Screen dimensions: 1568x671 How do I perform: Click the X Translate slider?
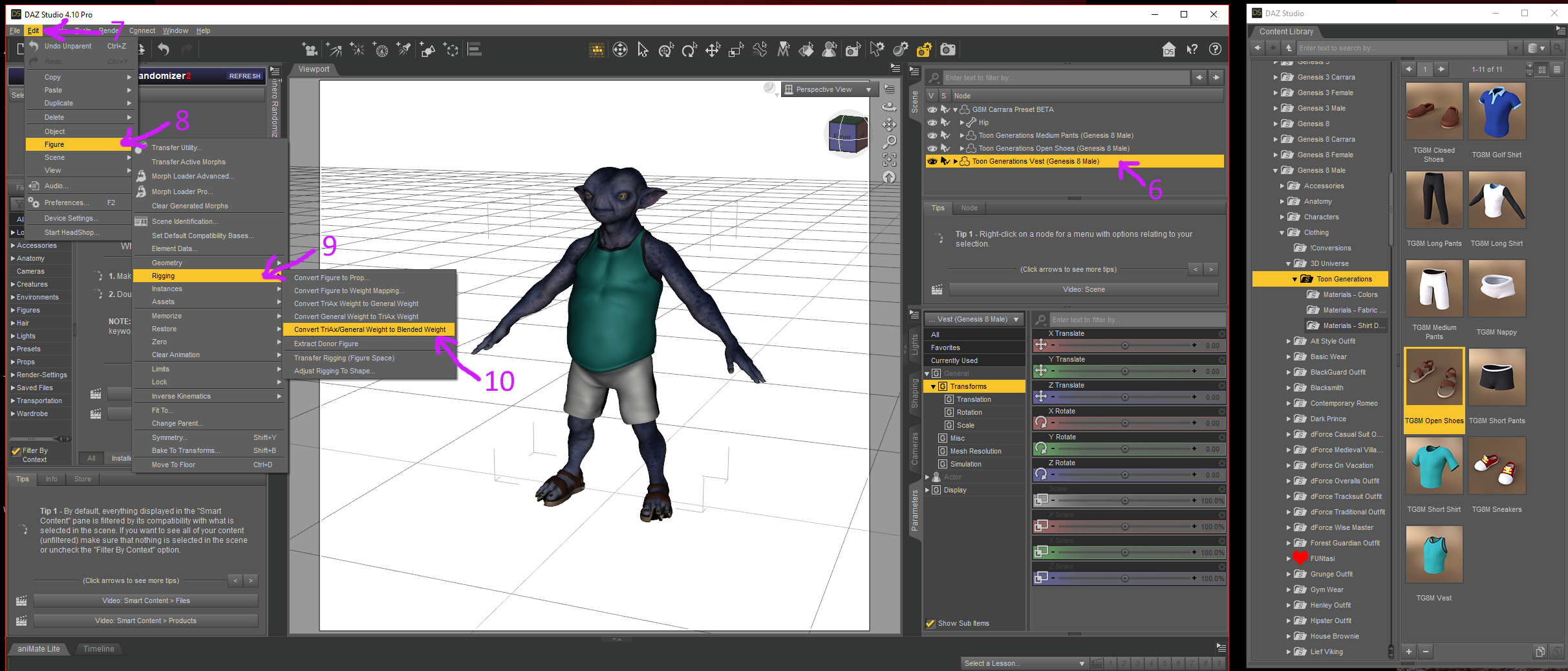pos(1124,346)
